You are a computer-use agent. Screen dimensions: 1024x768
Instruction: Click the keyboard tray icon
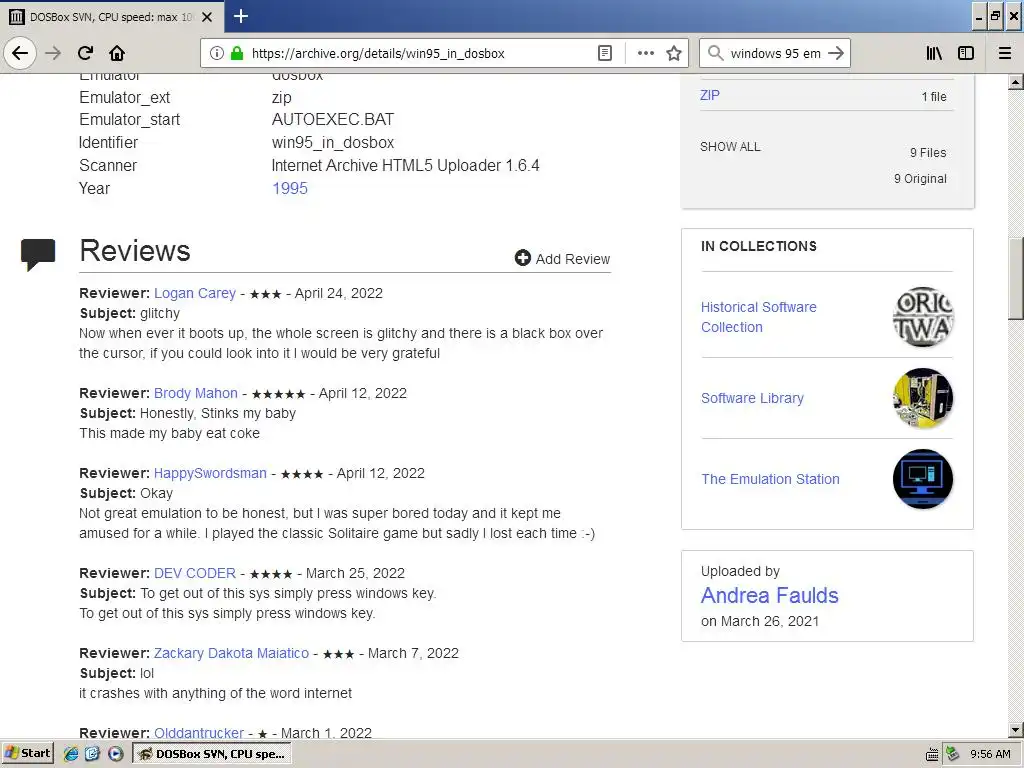[x=933, y=754]
